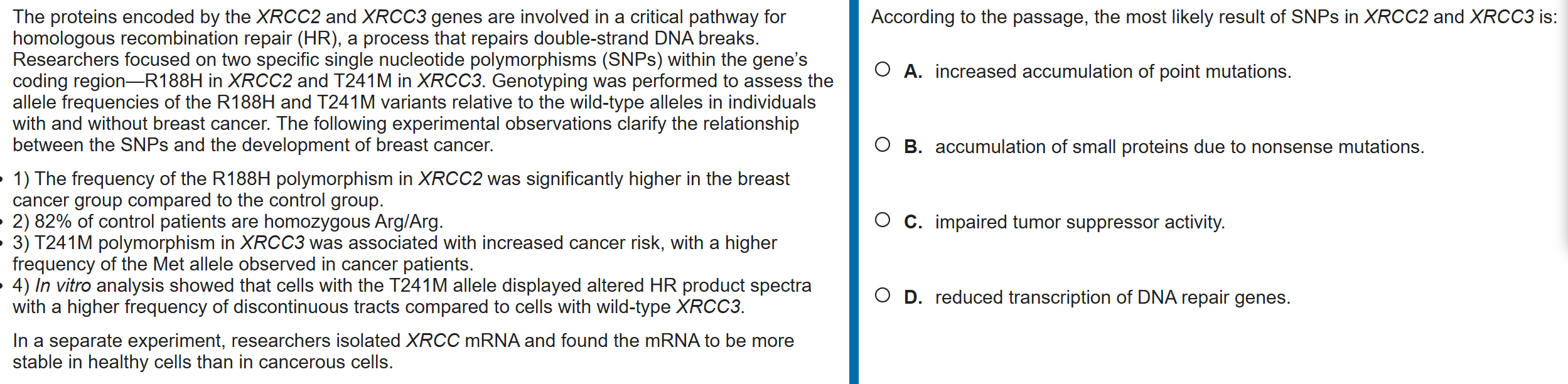Click the blue vertical divider bar
Screen dimensions: 1568x384
[854, 192]
